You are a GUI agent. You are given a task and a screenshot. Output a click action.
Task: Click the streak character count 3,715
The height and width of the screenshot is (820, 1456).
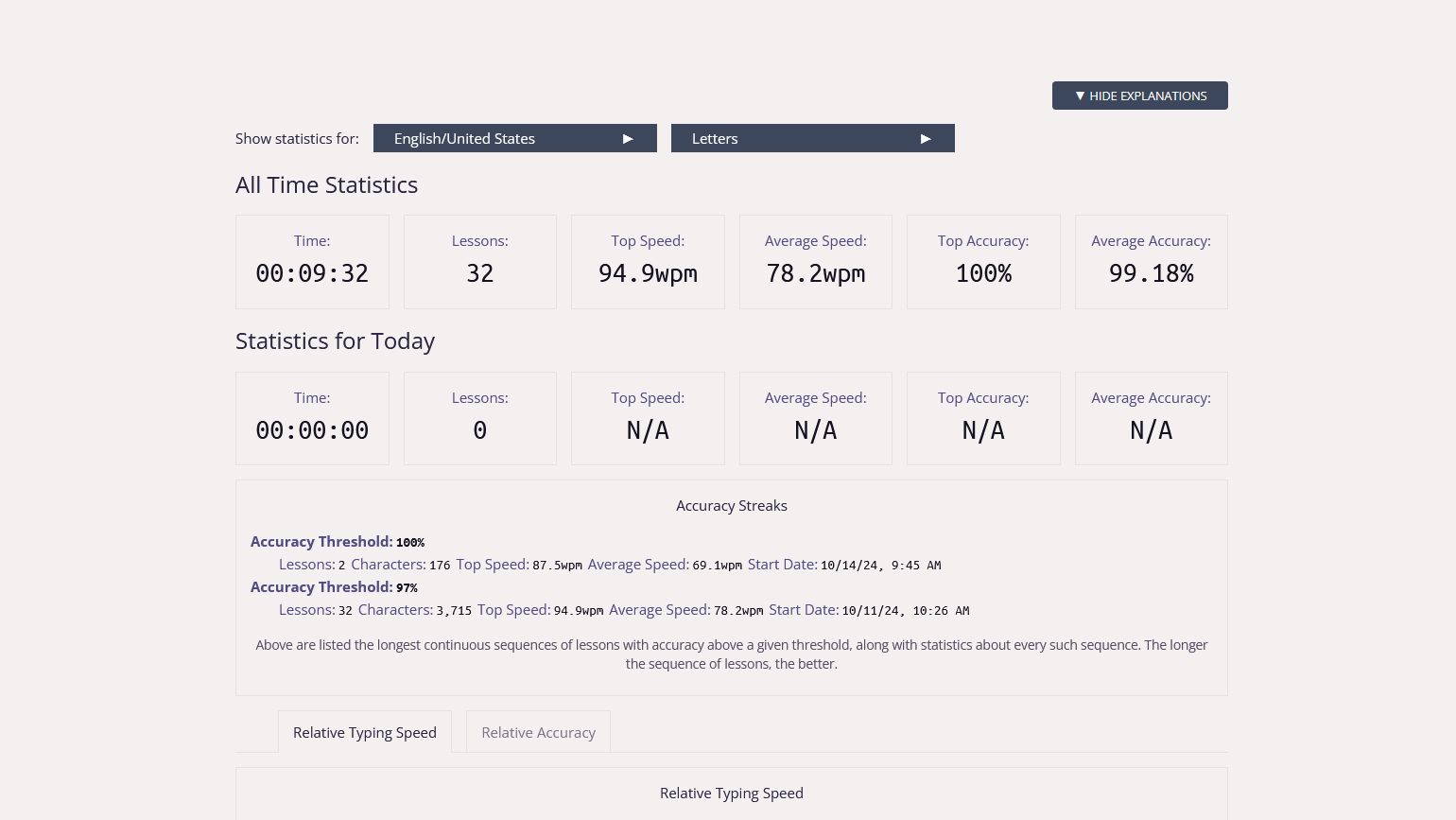click(454, 611)
